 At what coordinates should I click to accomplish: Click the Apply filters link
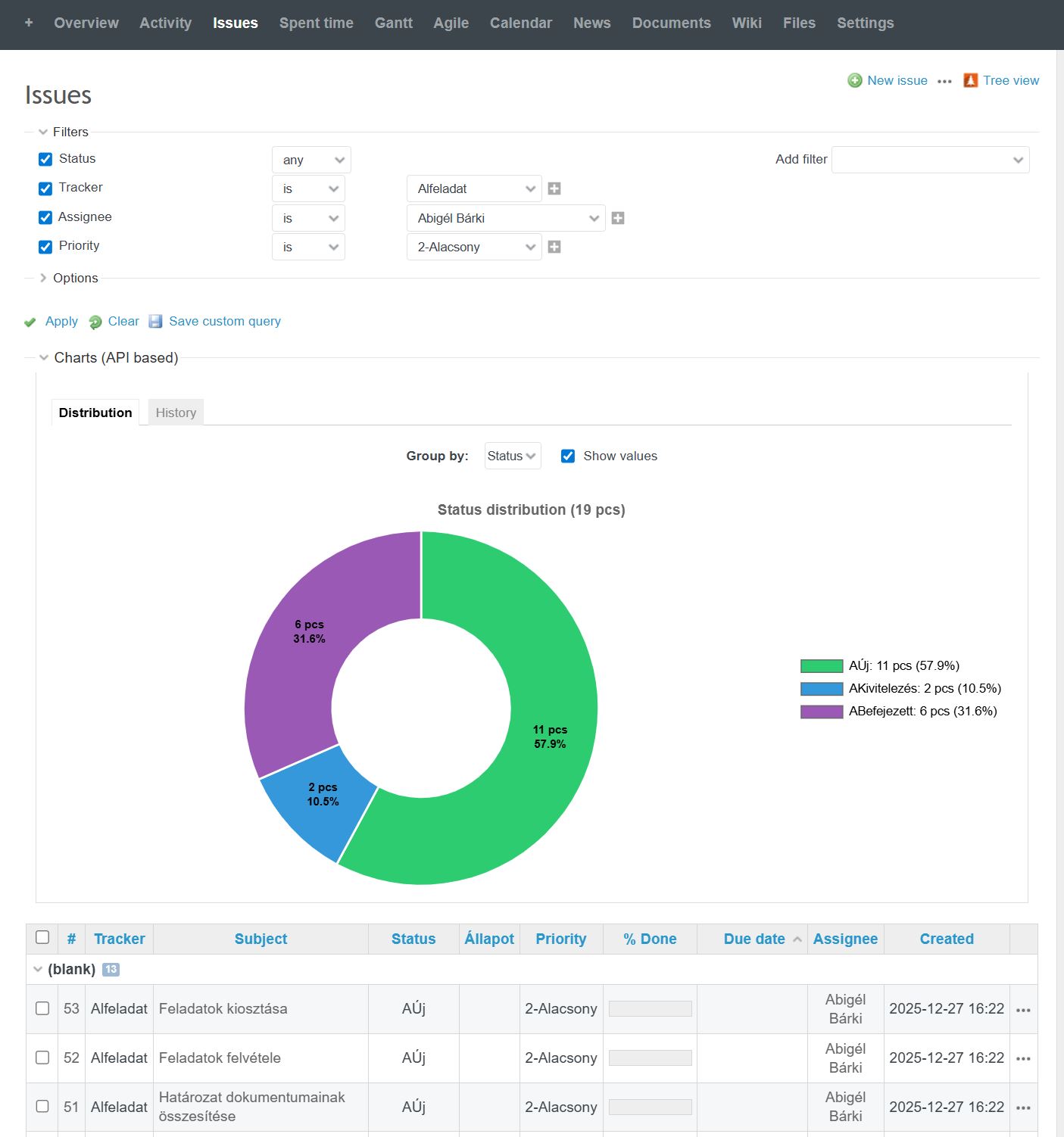[61, 321]
